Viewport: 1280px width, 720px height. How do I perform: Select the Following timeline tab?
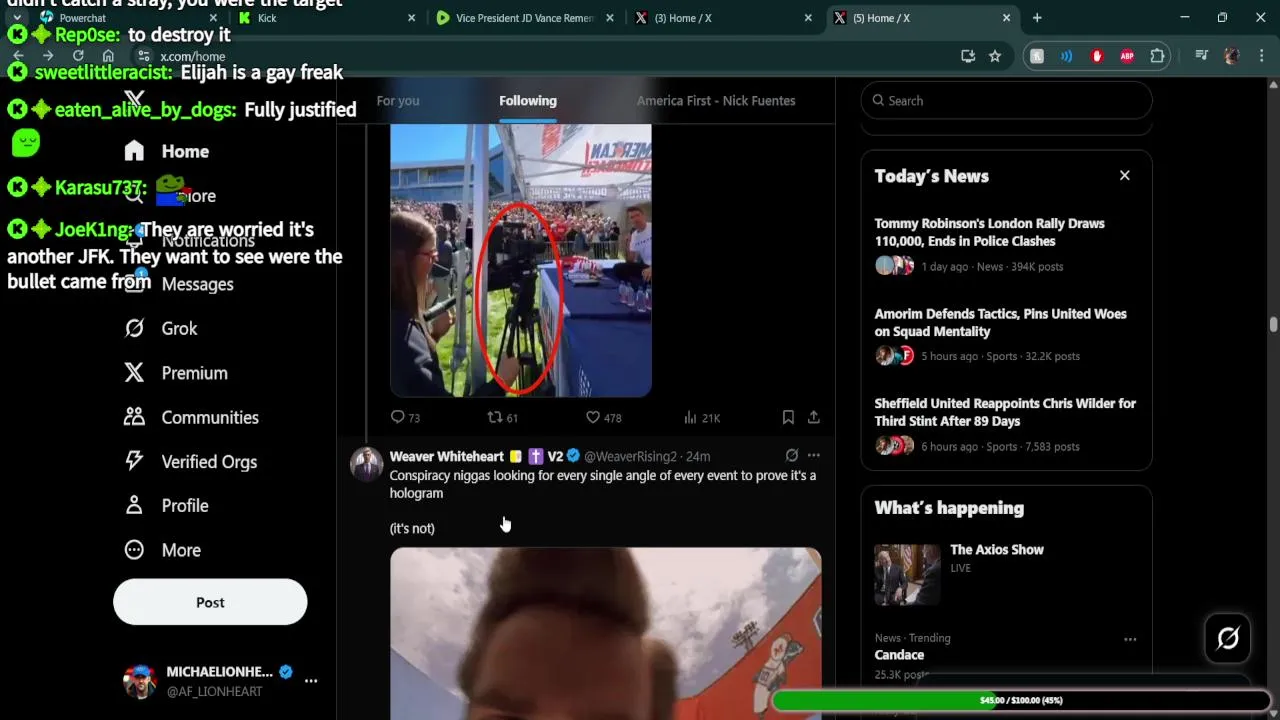coord(528,100)
